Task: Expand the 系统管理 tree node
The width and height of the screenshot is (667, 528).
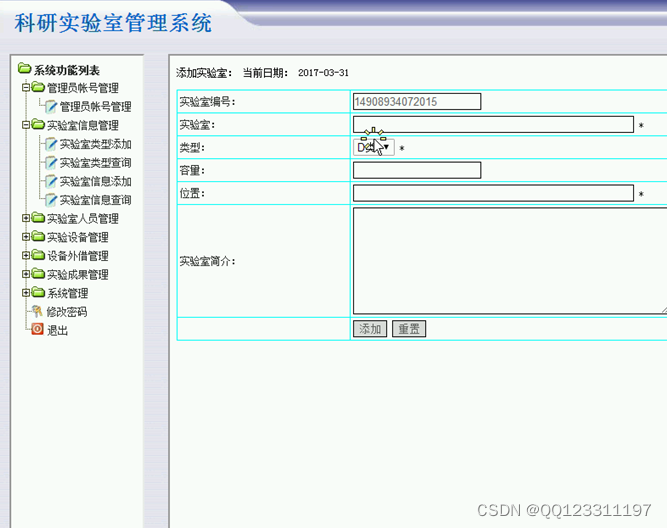Action: [26, 293]
